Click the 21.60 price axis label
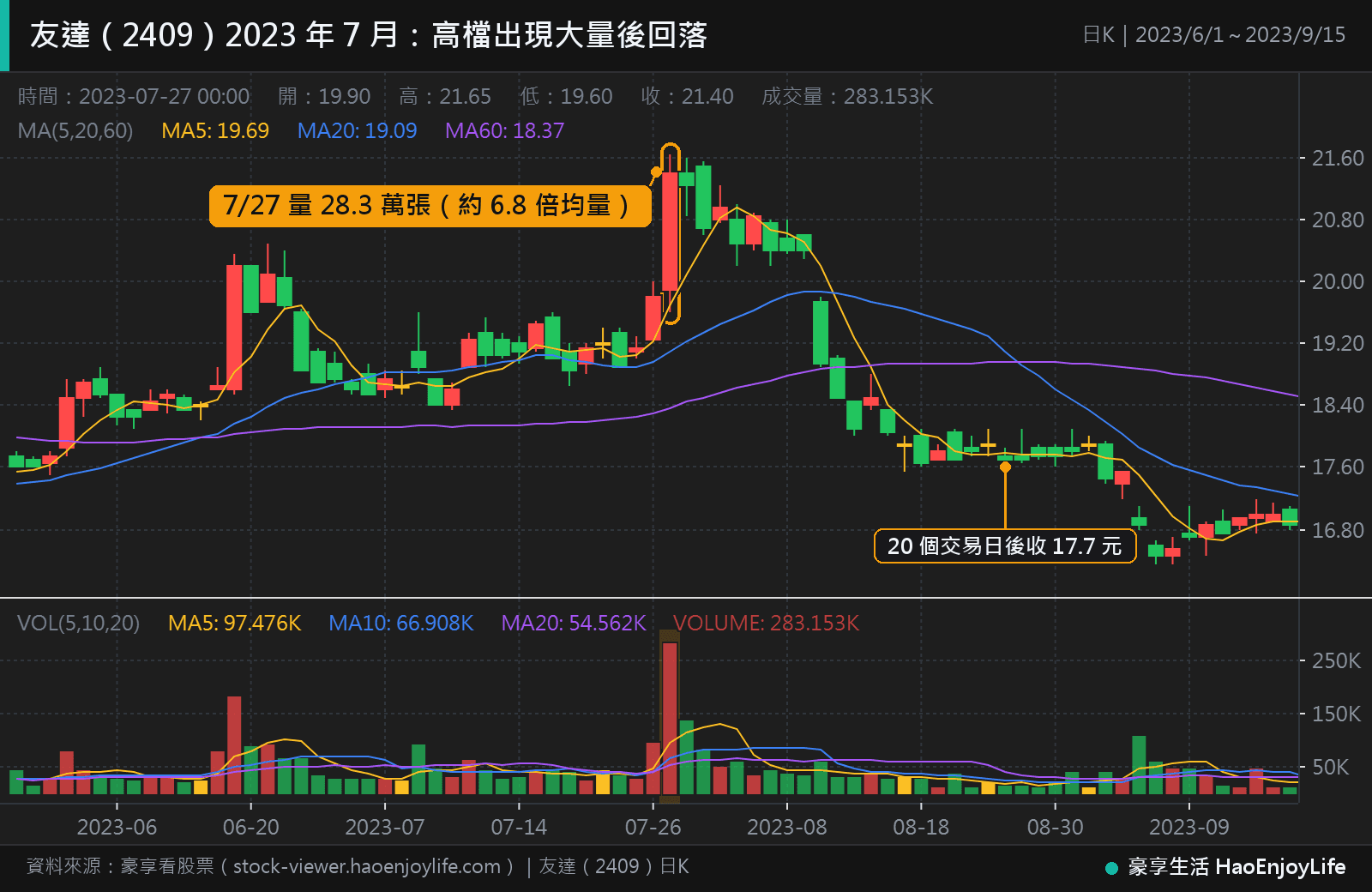This screenshot has height=892, width=1372. [1338, 158]
